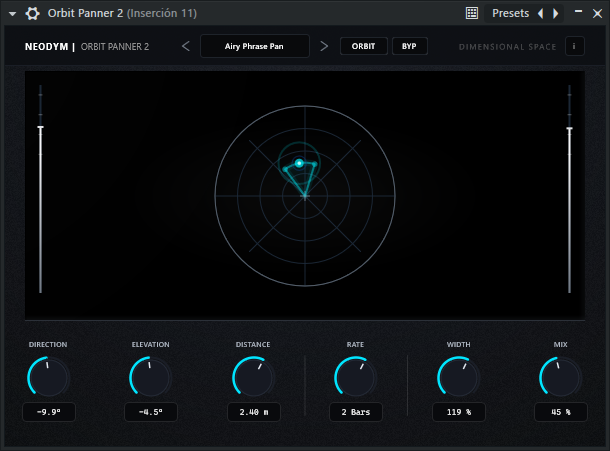The image size is (610, 451).
Task: Click the mix value field 45 %
Action: pos(561,412)
